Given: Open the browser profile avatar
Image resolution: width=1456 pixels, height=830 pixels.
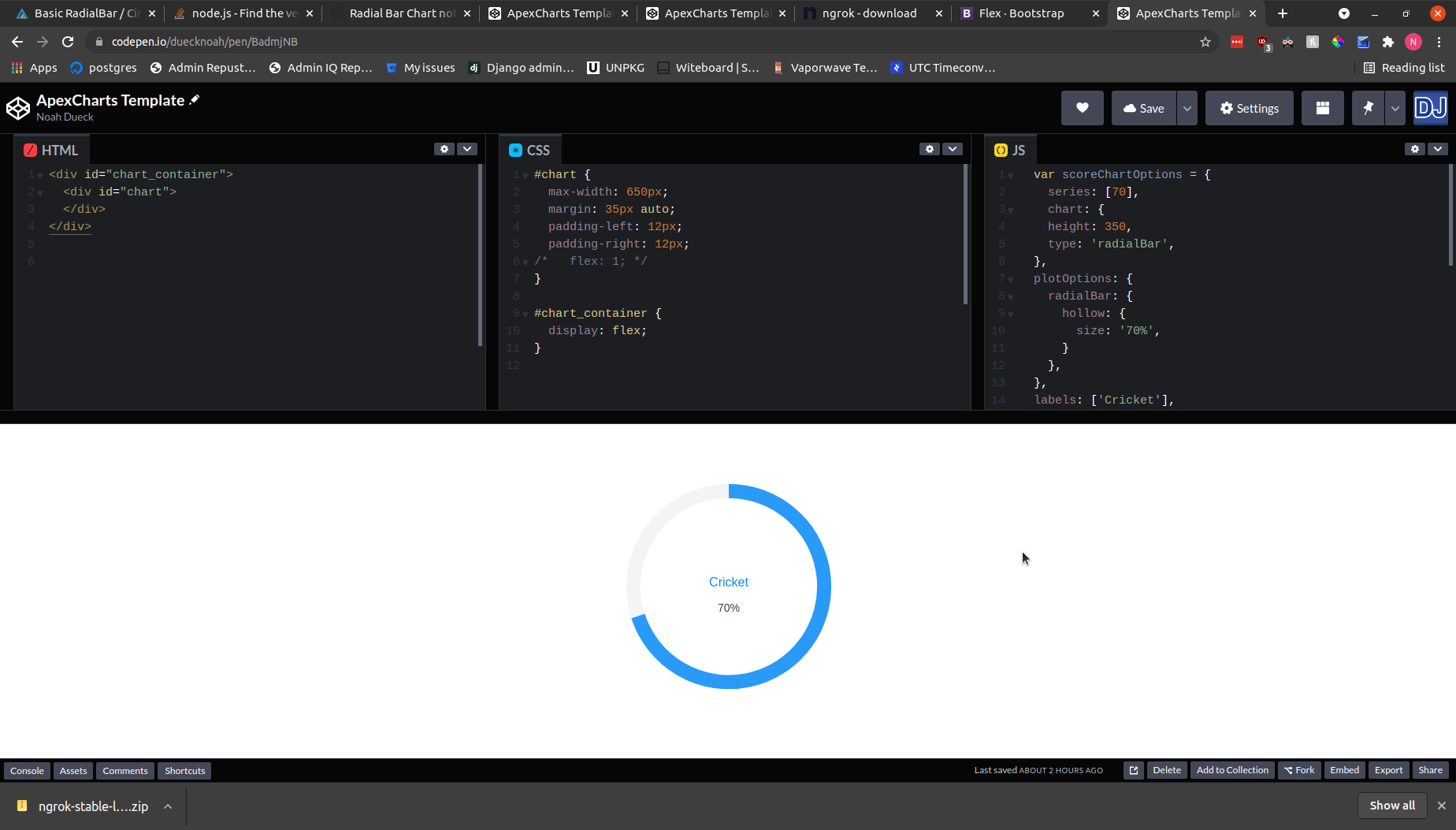Looking at the screenshot, I should 1413,42.
